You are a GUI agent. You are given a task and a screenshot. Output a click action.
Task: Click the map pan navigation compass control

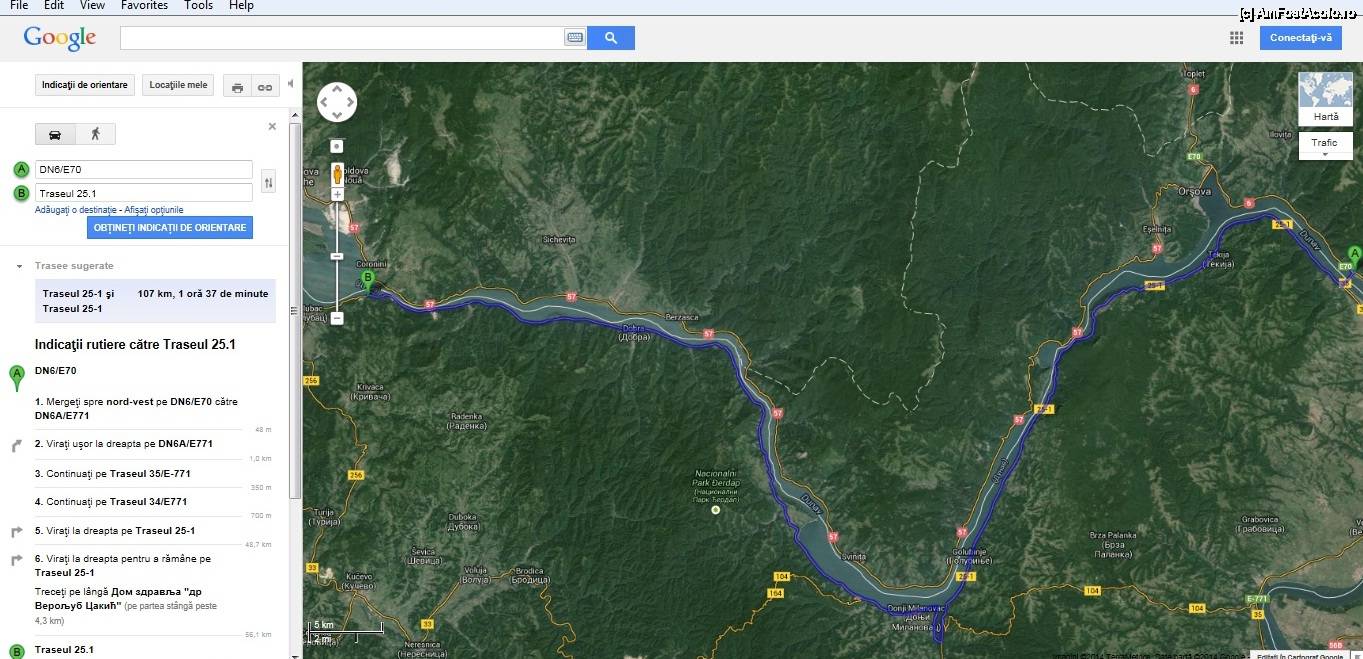(x=337, y=102)
